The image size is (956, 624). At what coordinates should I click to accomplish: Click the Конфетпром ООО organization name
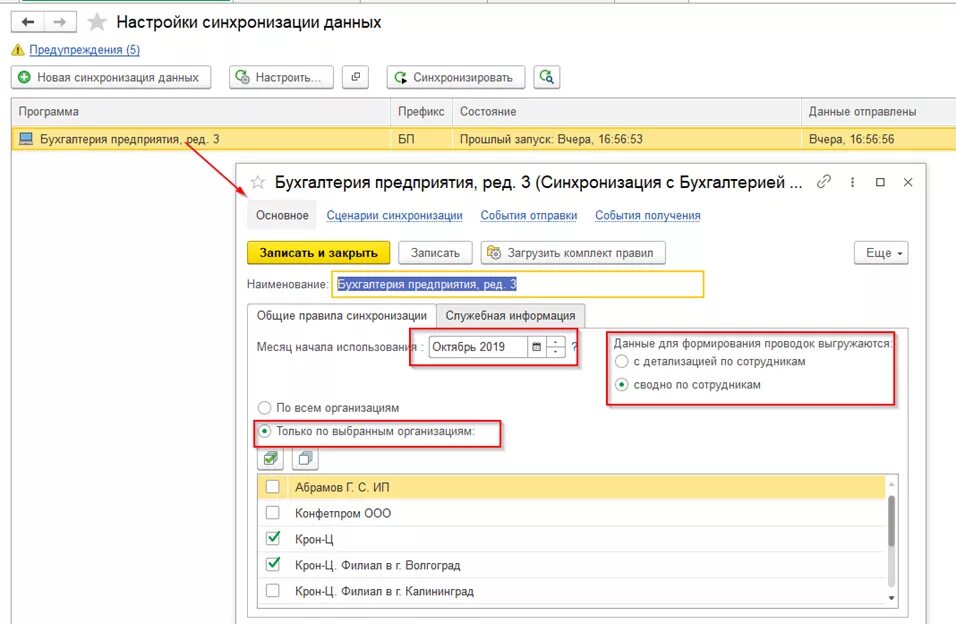(343, 514)
